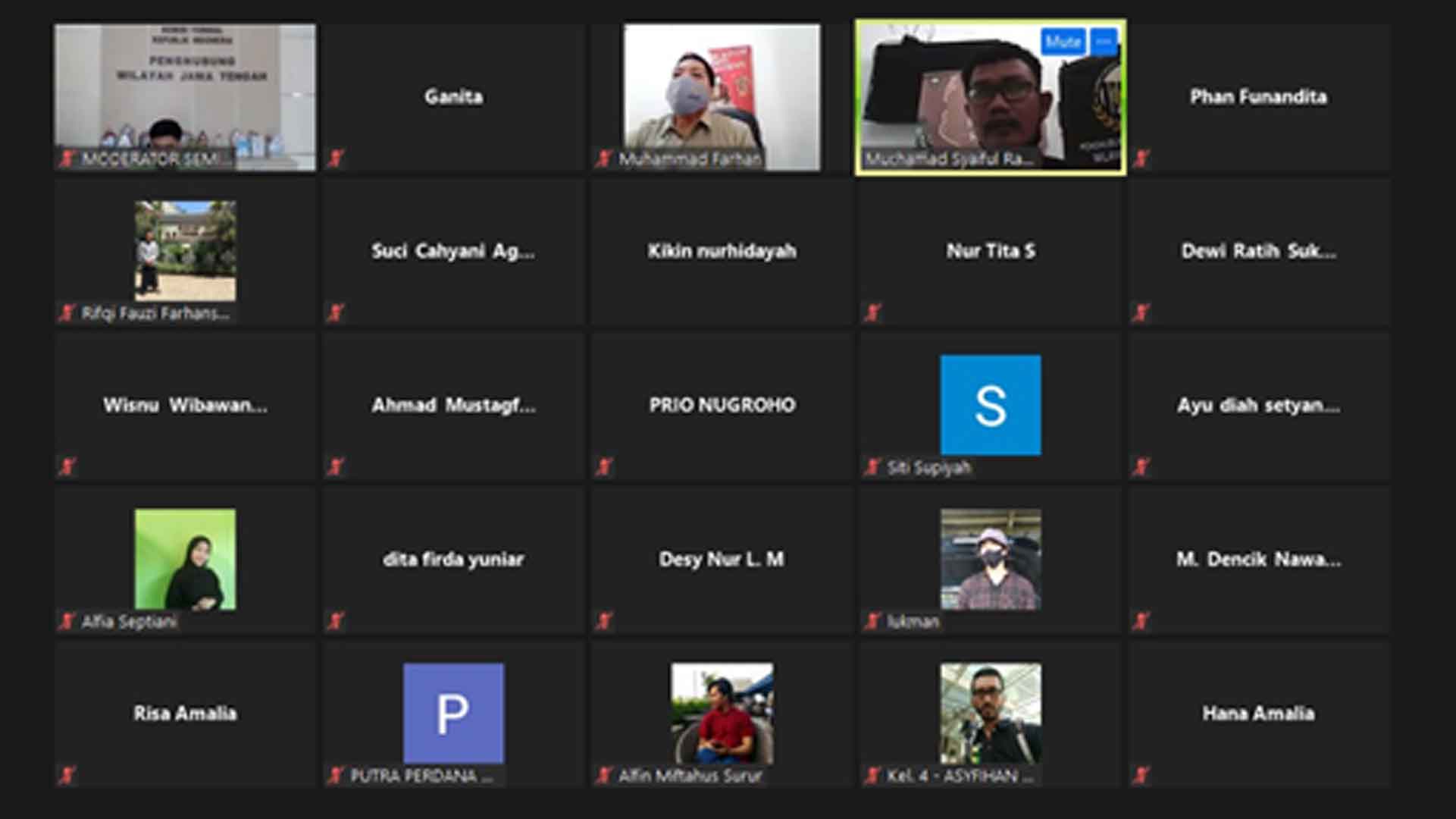Select the Muchamad Syaiful Ra... name label
The image size is (1456, 819).
pyautogui.click(x=949, y=159)
